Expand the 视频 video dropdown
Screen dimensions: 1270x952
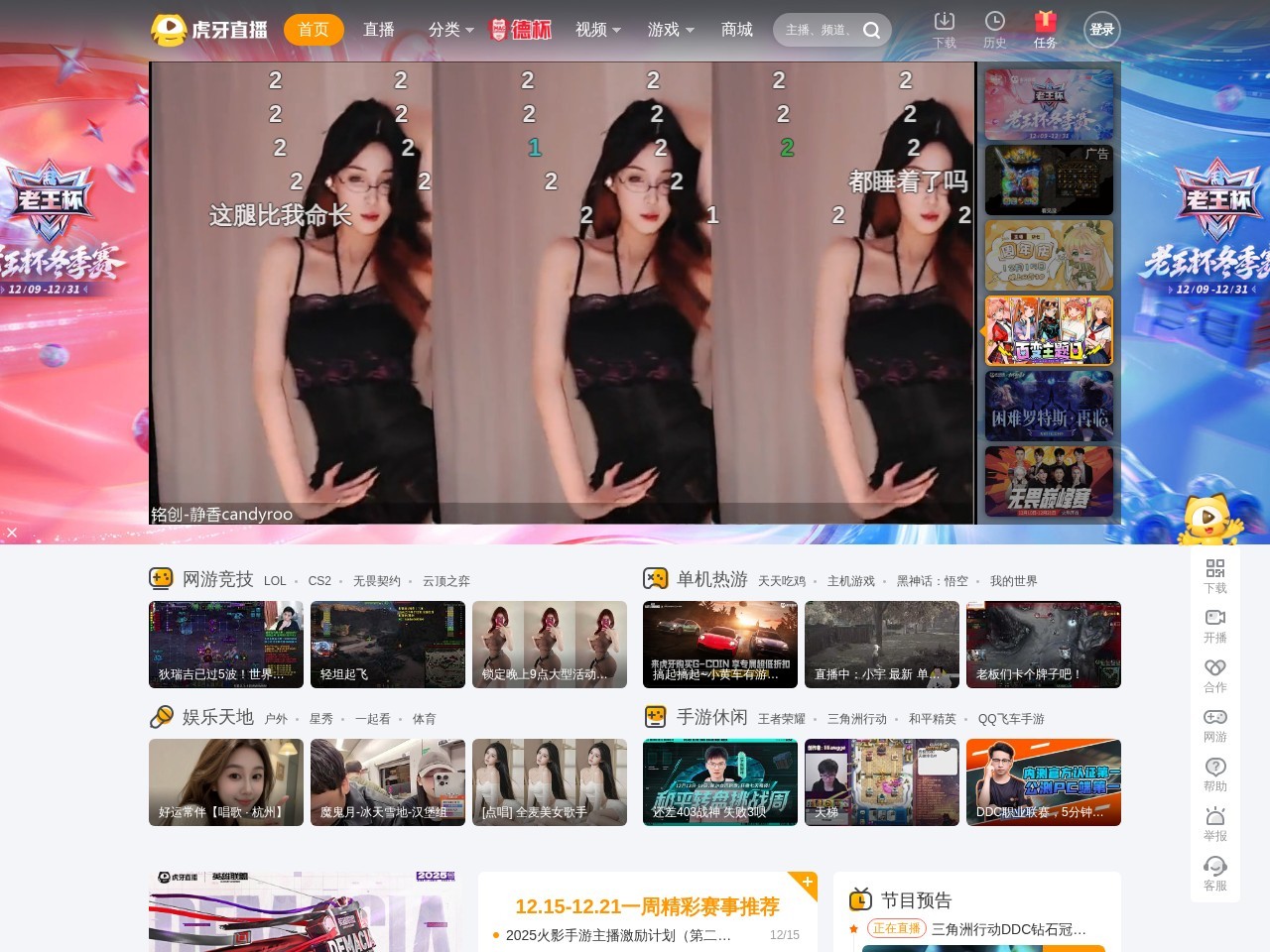[x=597, y=30]
